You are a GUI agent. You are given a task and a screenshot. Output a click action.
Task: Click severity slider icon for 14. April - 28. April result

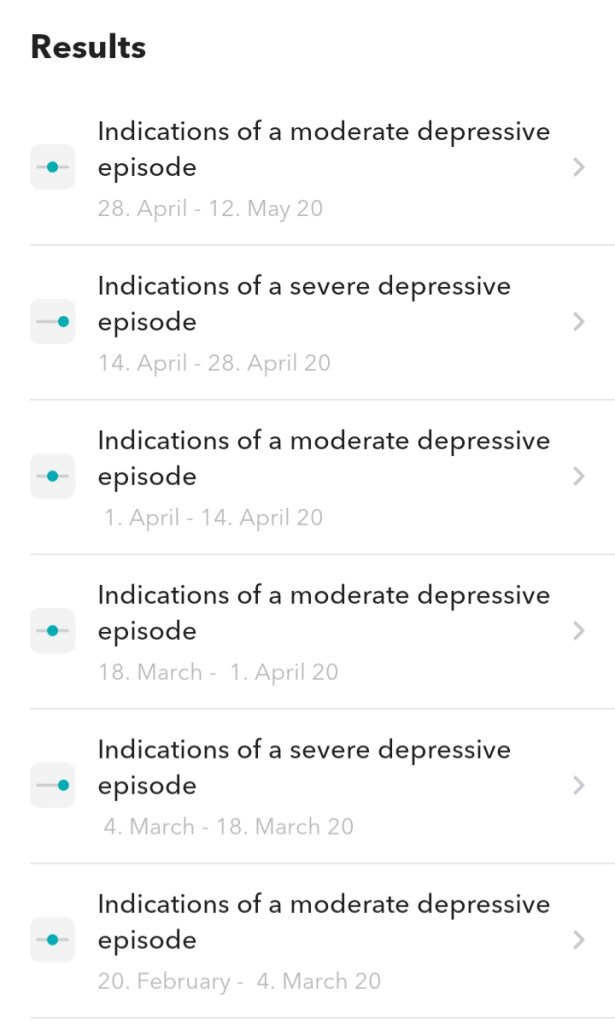coord(52,322)
